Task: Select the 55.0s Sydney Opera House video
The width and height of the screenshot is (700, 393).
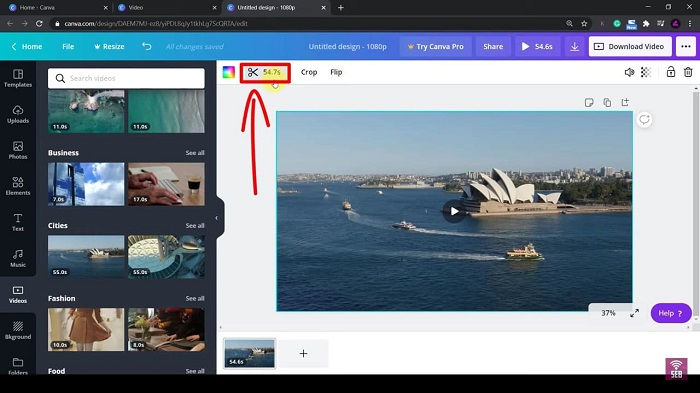Action: click(x=86, y=257)
